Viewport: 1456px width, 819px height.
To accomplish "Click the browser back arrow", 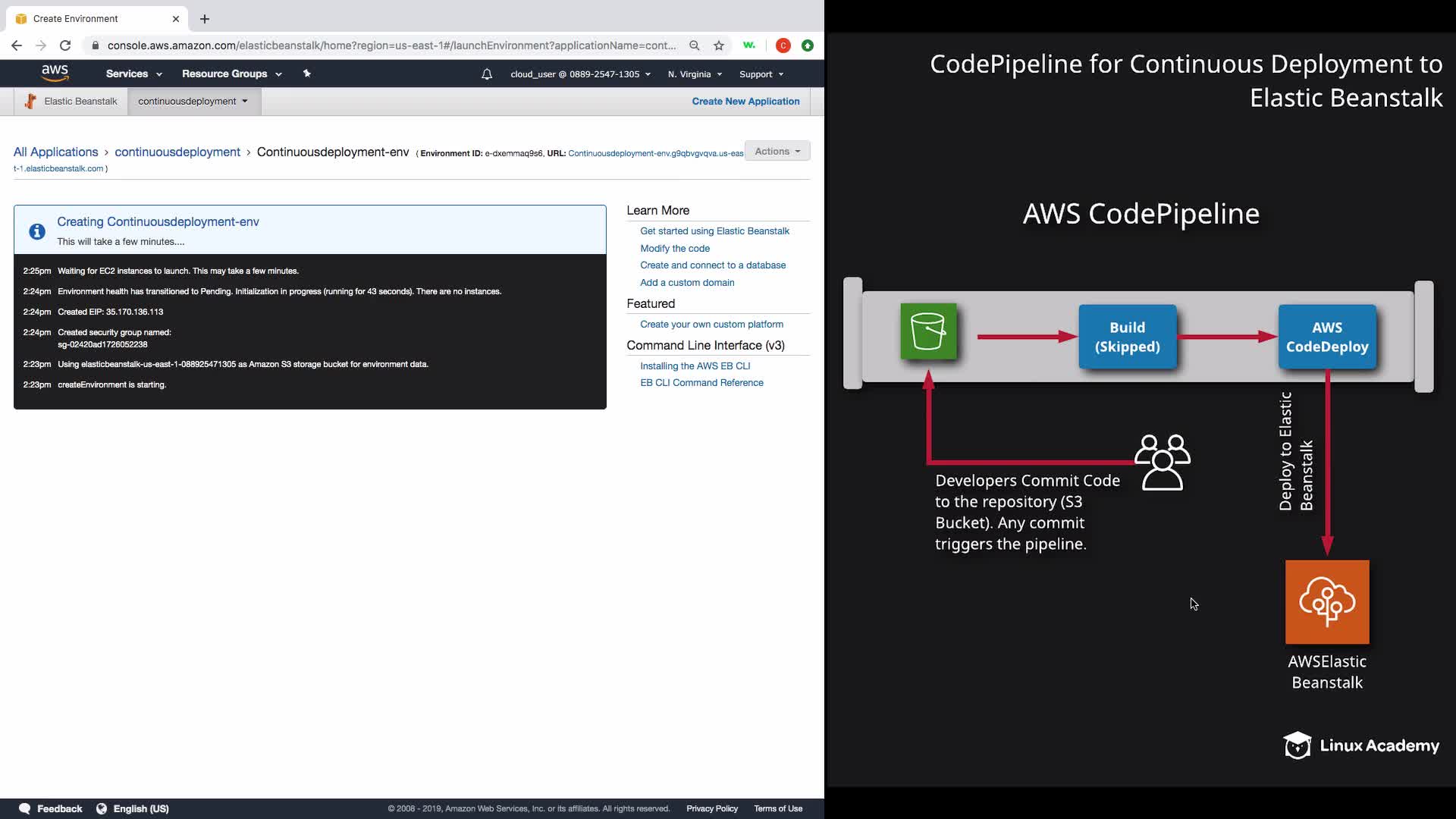I will click(17, 45).
